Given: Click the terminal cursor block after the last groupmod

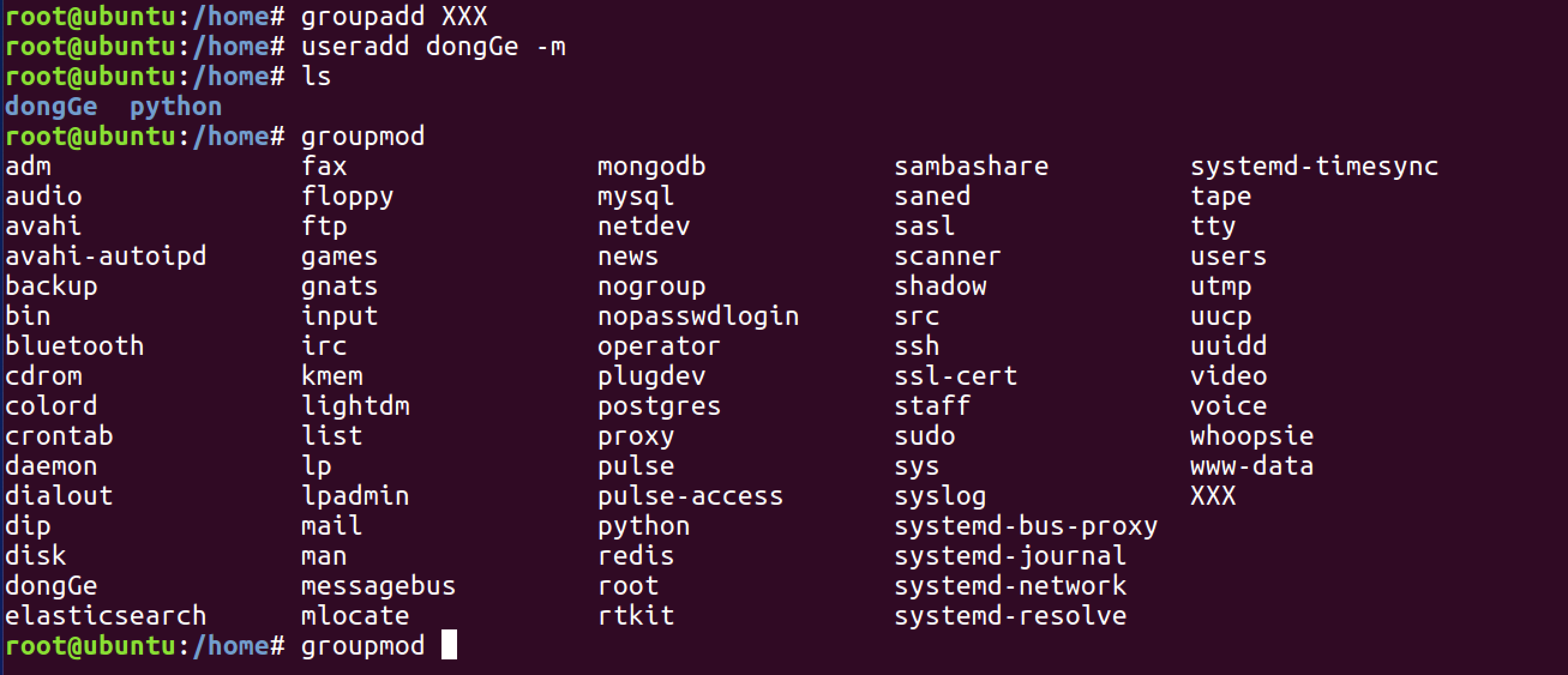Looking at the screenshot, I should [x=449, y=645].
